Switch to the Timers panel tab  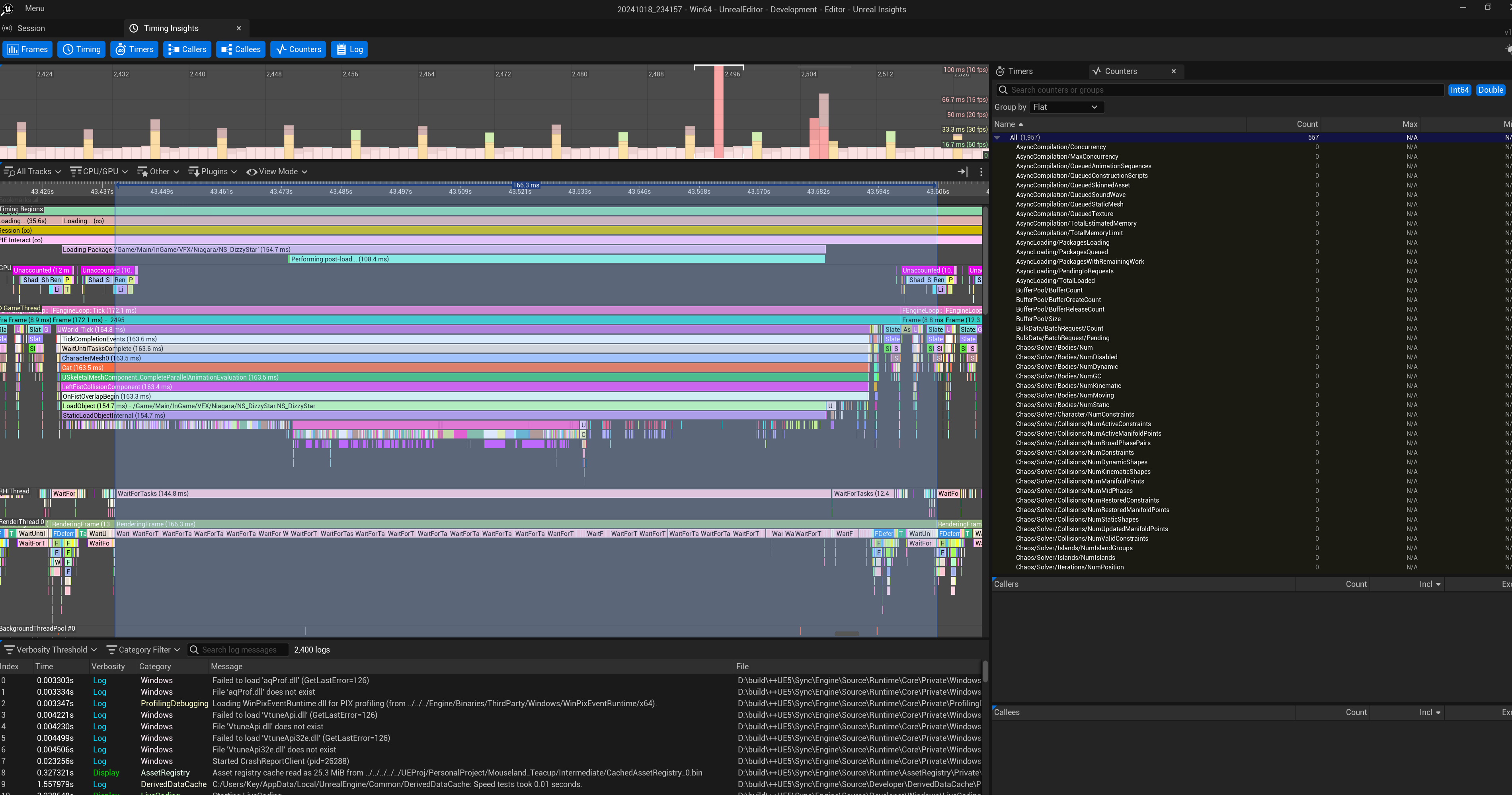tap(1020, 71)
